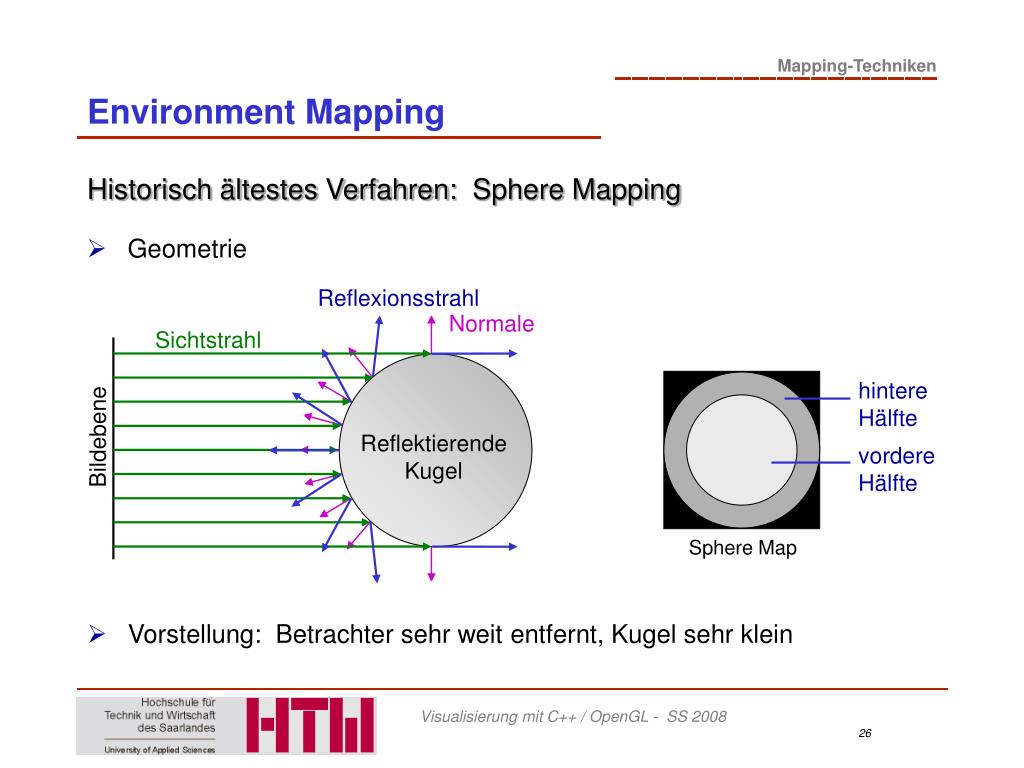Click the 'Environment Mapping' slide title
The image size is (1024, 768).
(266, 112)
